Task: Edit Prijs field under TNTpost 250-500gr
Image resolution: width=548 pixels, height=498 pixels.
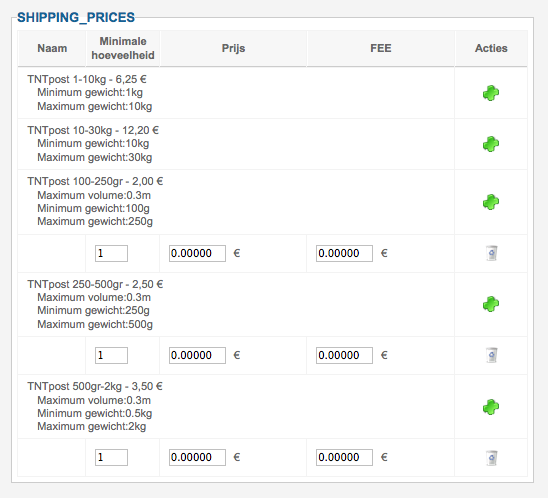Action: 197,355
